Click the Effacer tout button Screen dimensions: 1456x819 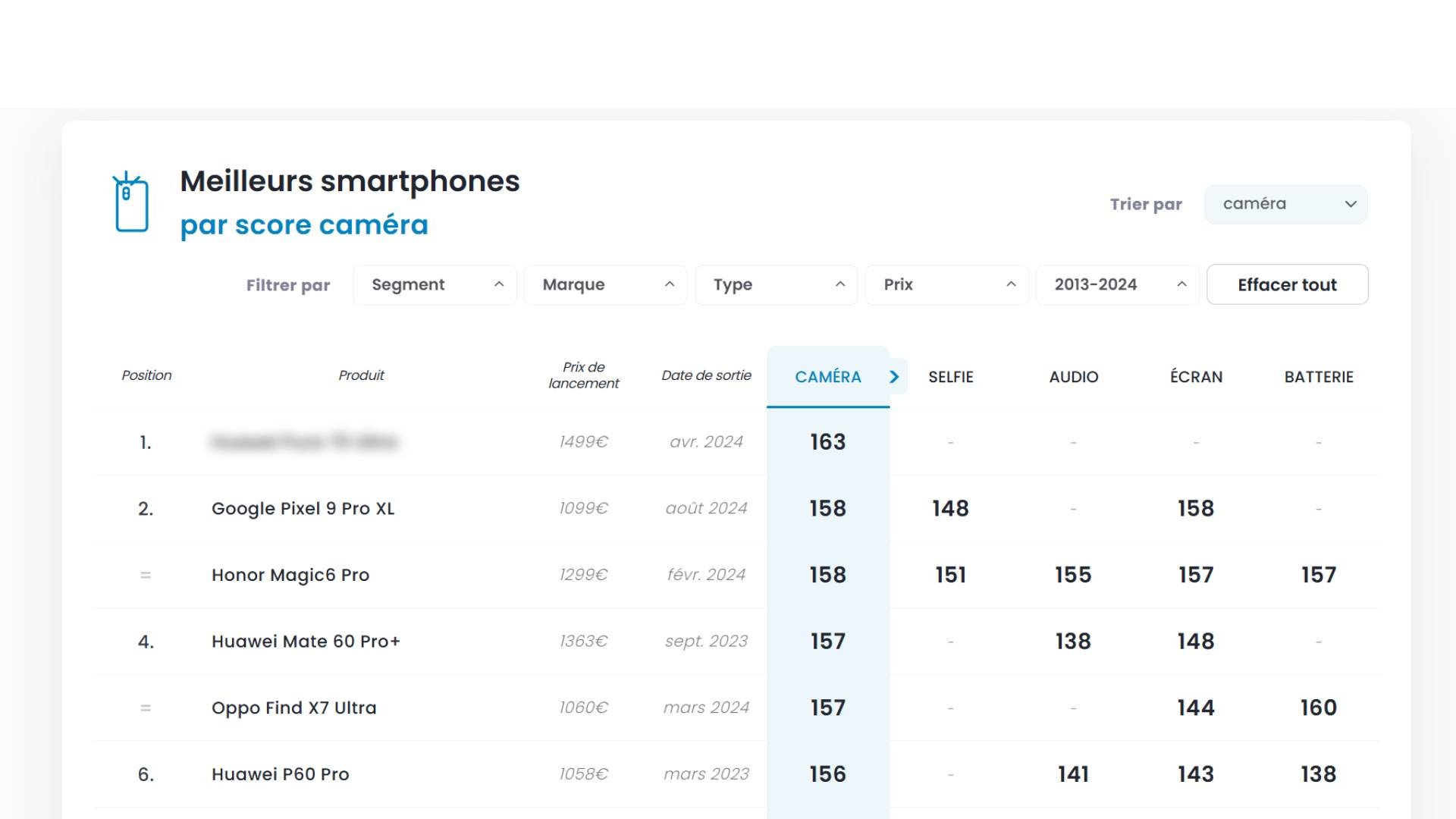(1287, 285)
